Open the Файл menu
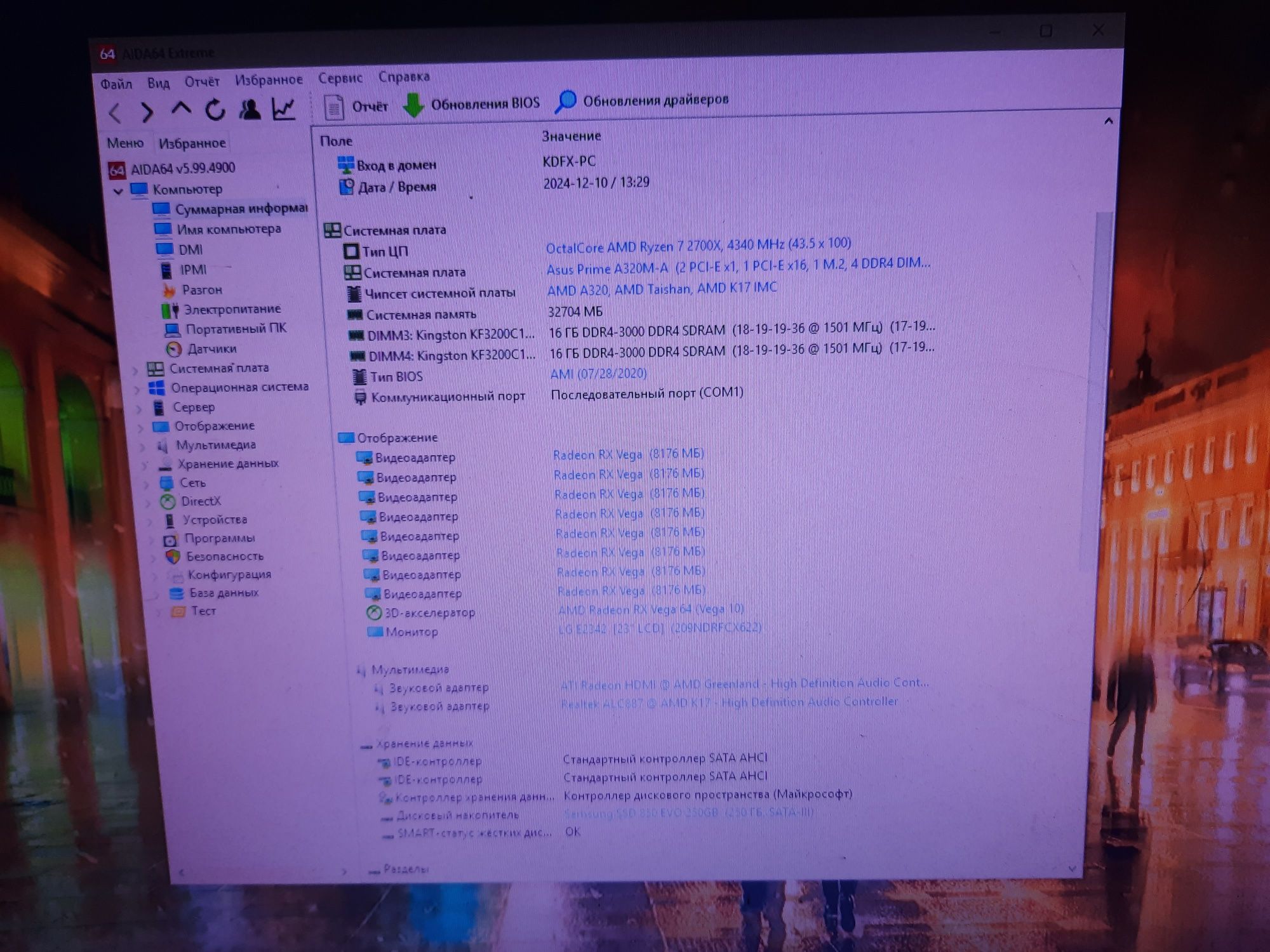This screenshot has height=952, width=1270. 116,84
